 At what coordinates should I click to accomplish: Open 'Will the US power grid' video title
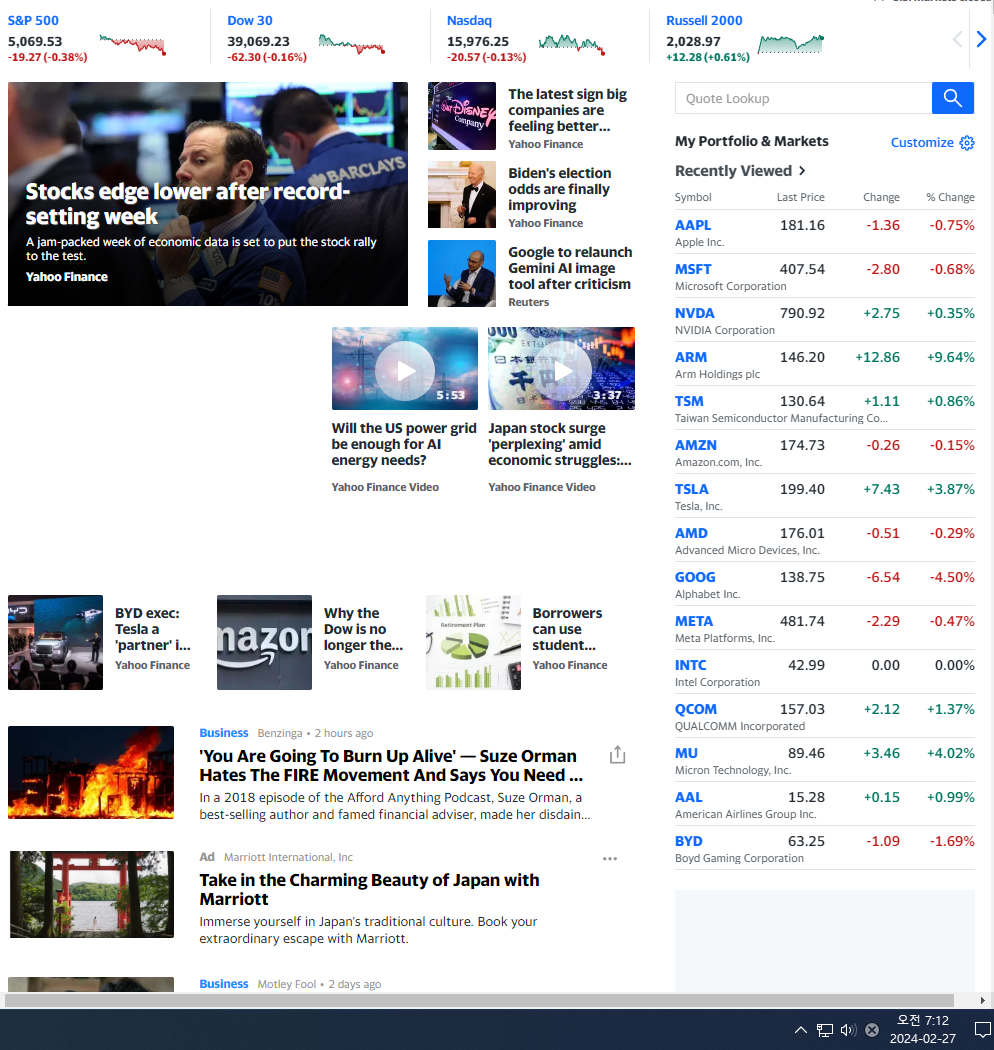pos(404,444)
